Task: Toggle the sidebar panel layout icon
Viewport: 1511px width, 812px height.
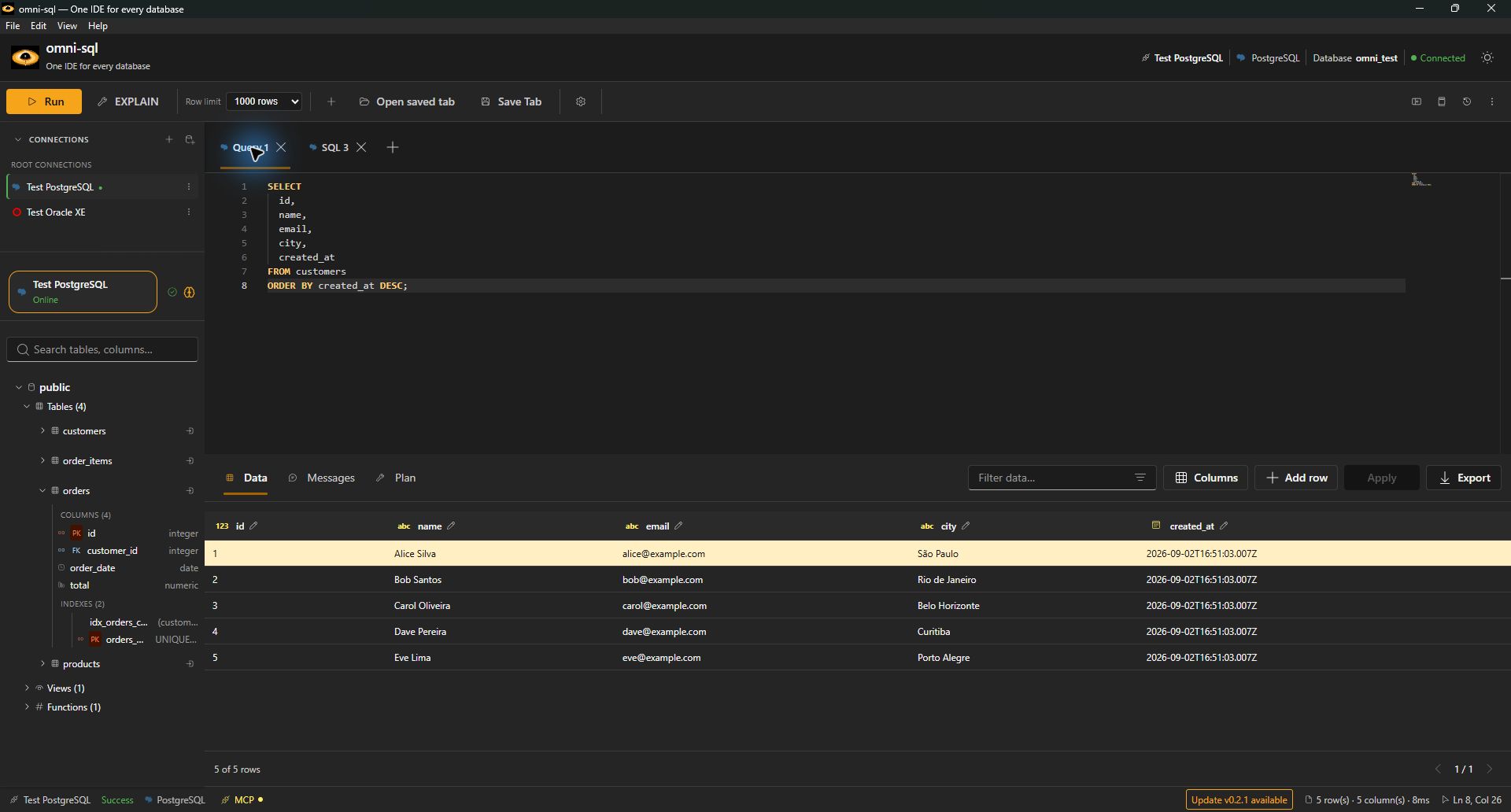Action: (1417, 101)
